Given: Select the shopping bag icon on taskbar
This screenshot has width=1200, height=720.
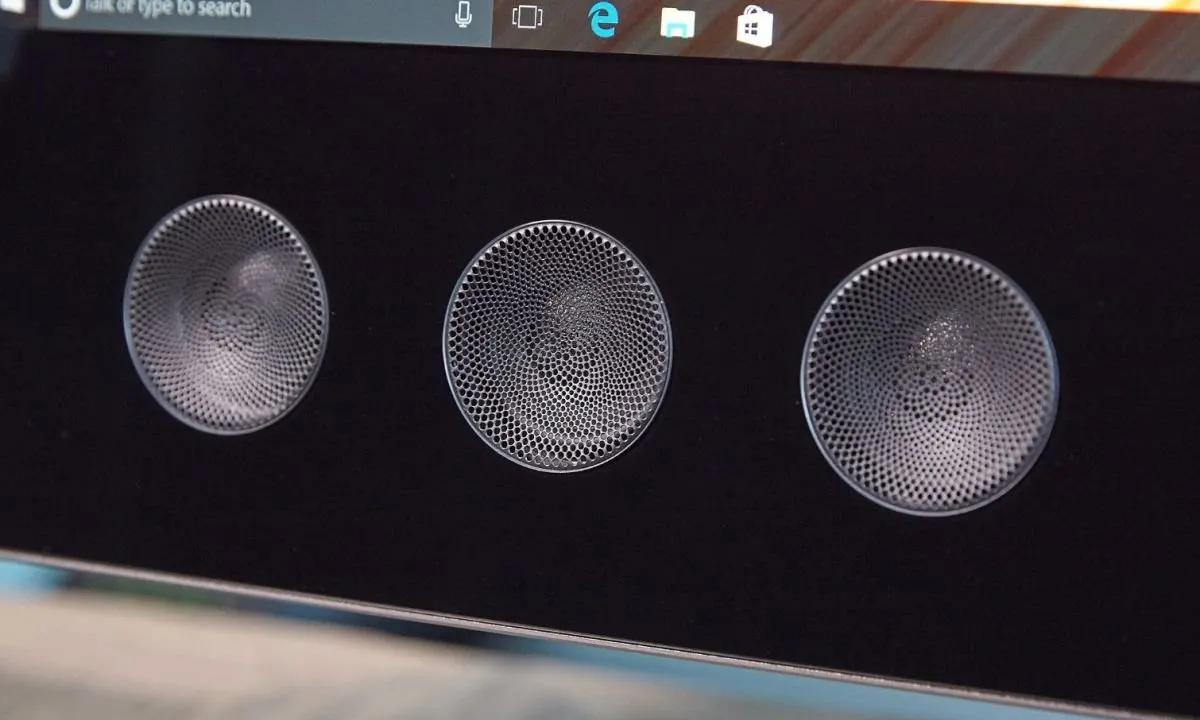Looking at the screenshot, I should point(754,26).
